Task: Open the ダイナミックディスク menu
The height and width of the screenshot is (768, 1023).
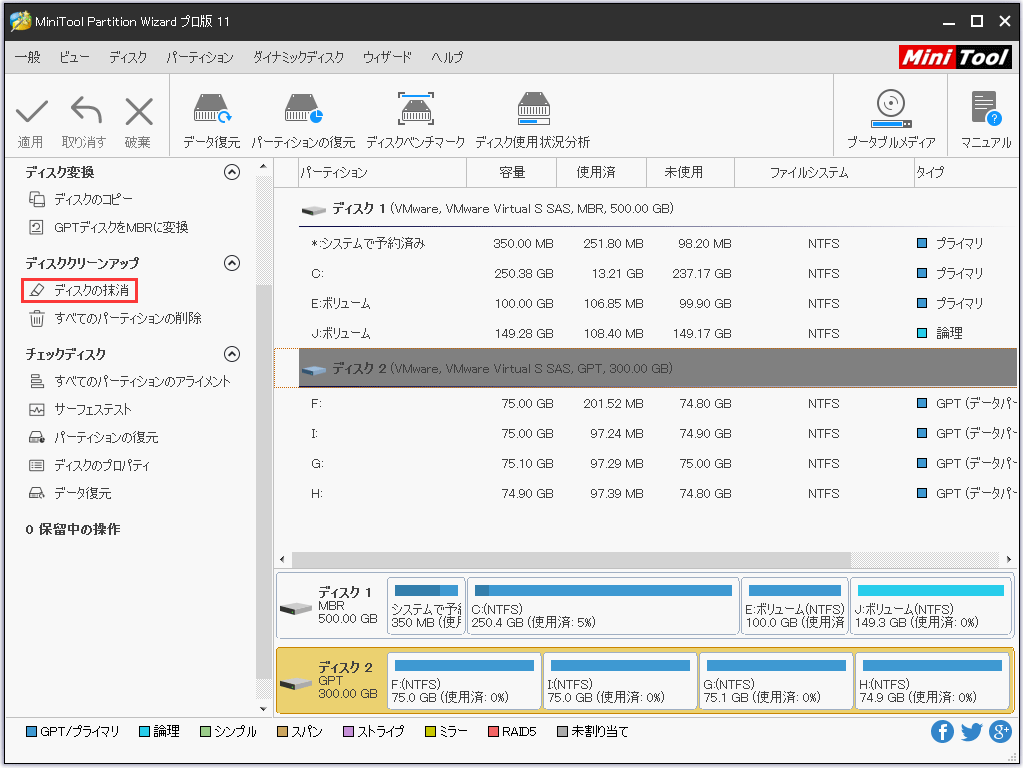Action: point(299,57)
